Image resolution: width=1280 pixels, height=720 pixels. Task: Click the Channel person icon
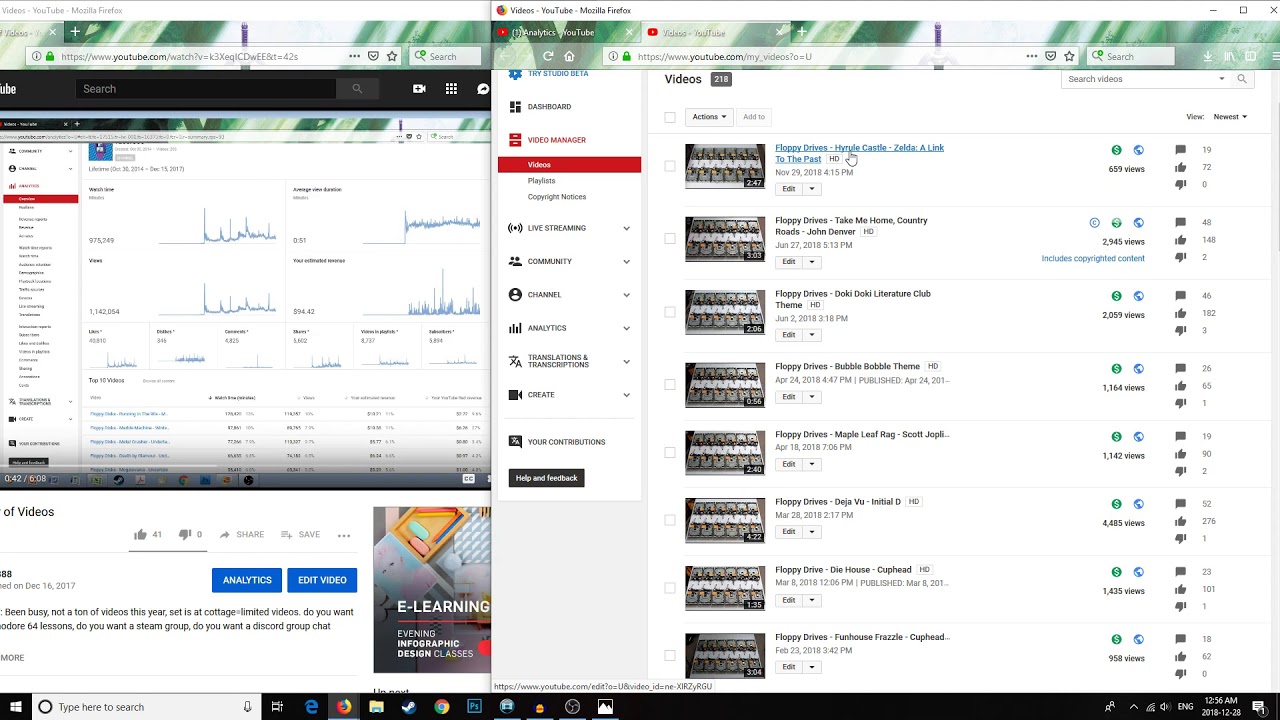coord(515,295)
